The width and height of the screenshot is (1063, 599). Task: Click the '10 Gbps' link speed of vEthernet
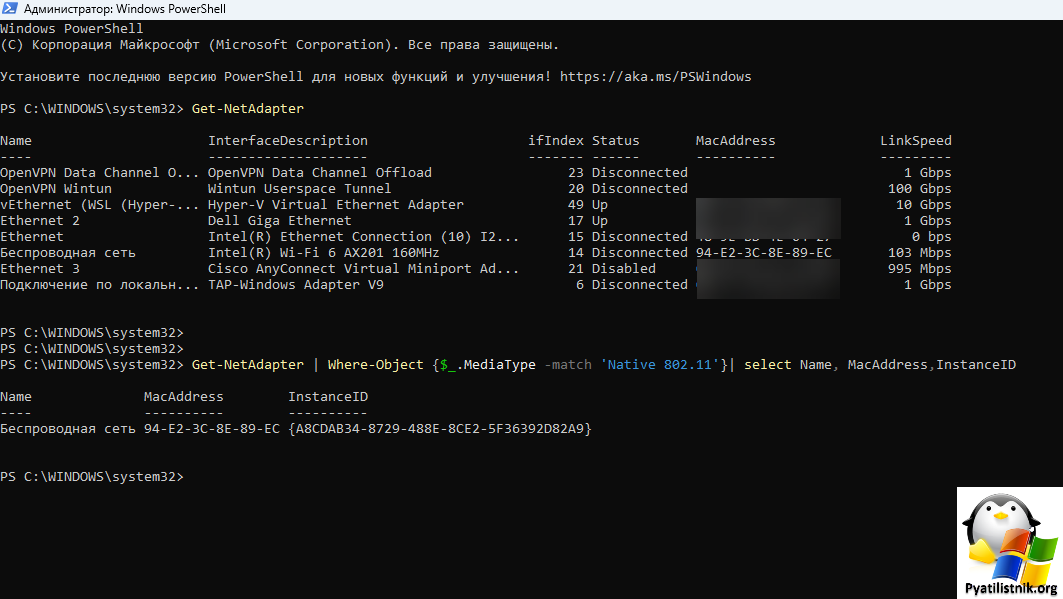(x=924, y=205)
